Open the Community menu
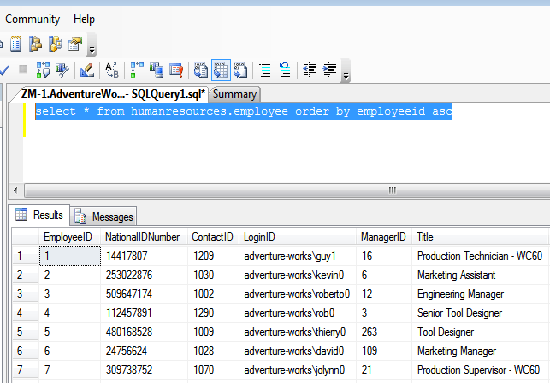 (x=32, y=19)
